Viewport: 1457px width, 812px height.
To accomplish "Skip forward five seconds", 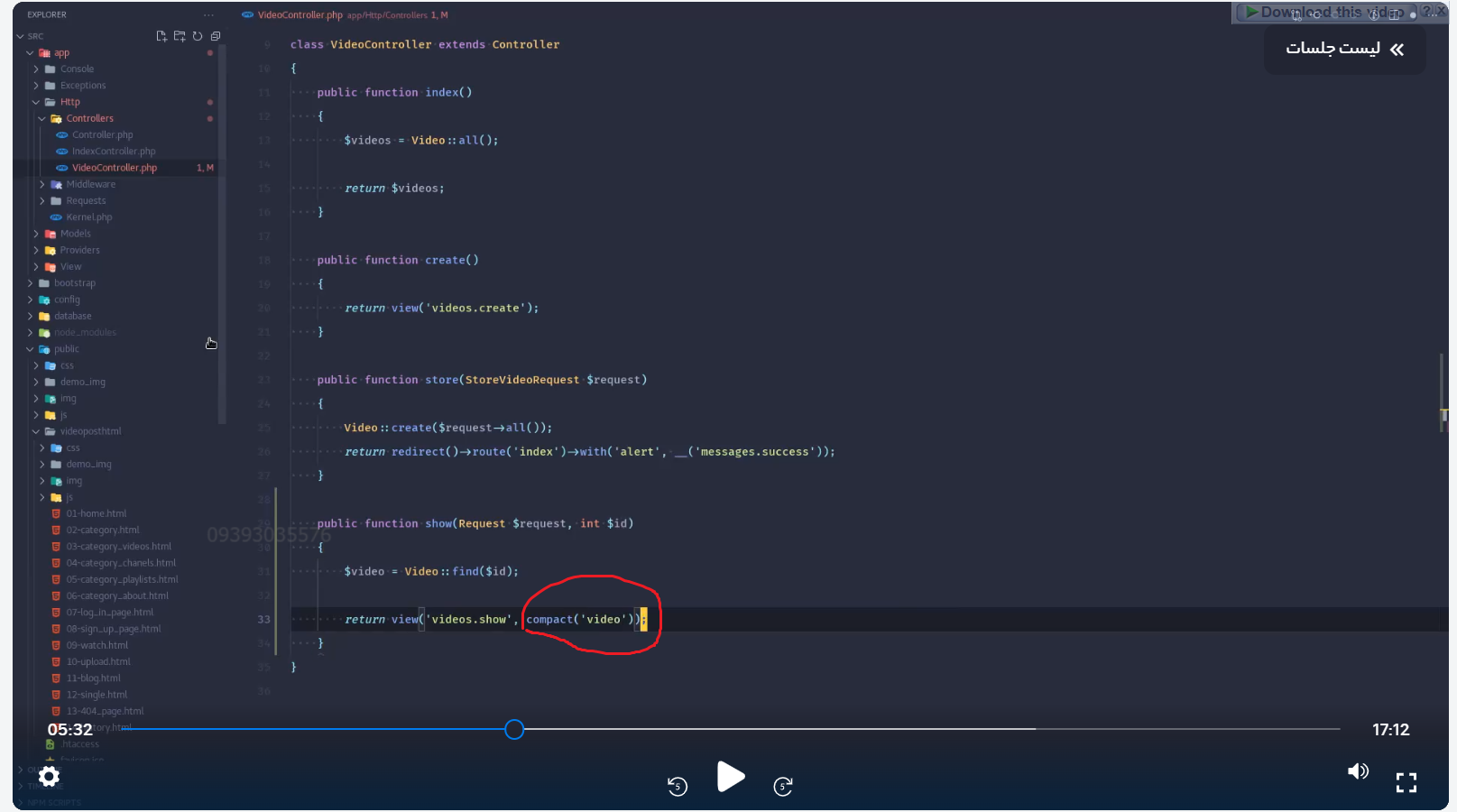I will coord(783,786).
